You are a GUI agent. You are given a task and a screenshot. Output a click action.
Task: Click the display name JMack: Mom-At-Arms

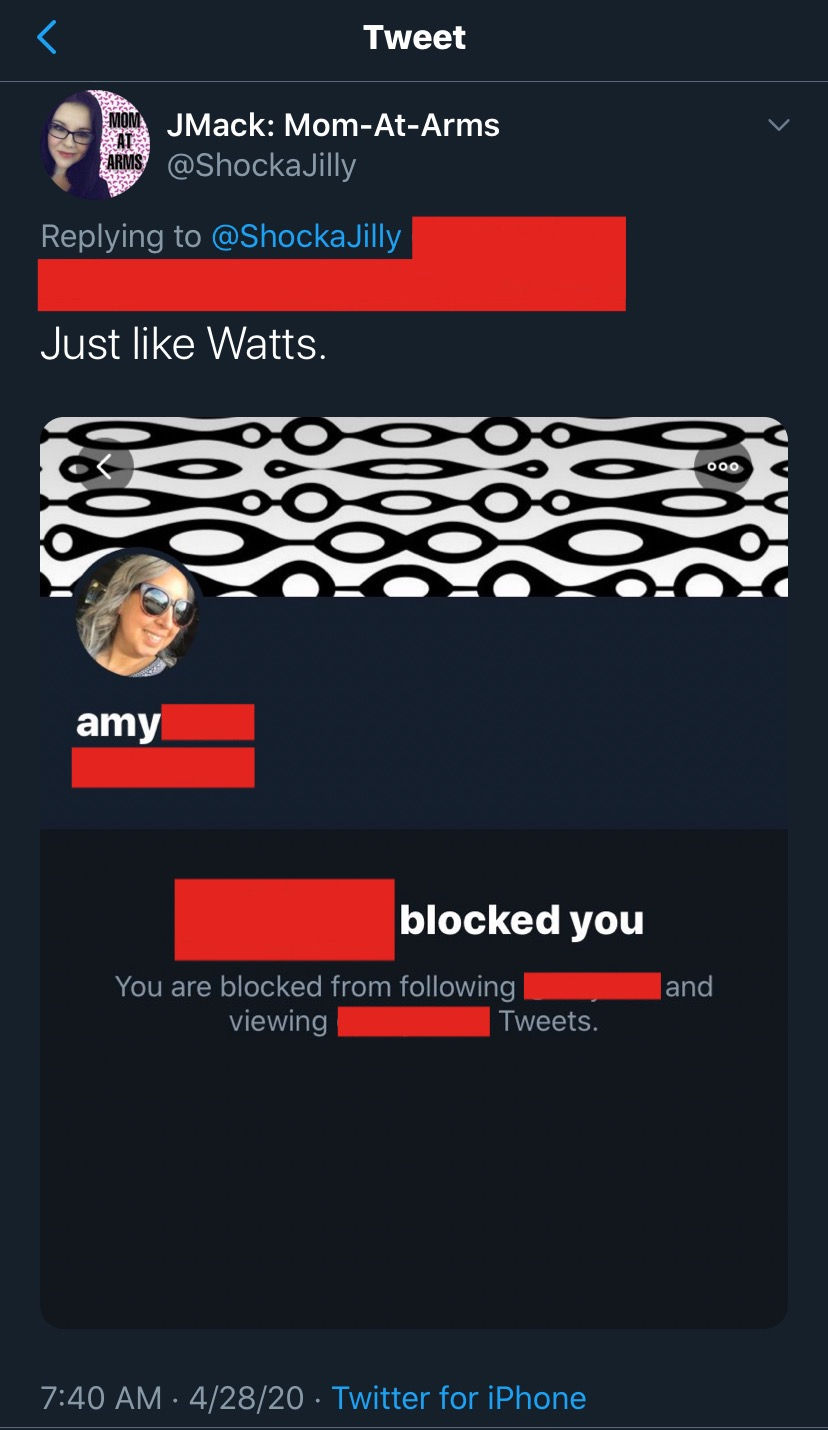click(x=333, y=125)
